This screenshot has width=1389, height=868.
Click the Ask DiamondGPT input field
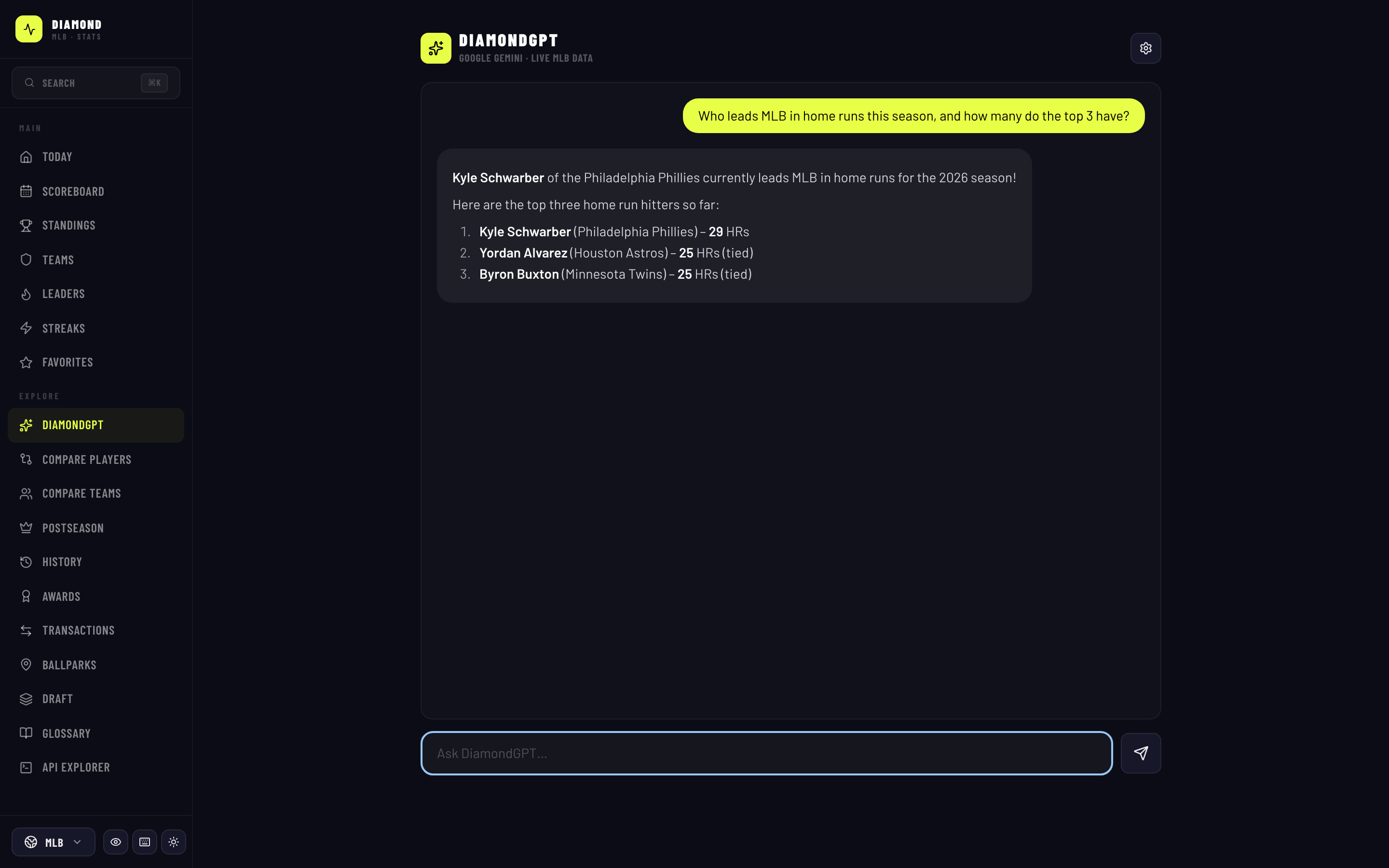tap(766, 753)
